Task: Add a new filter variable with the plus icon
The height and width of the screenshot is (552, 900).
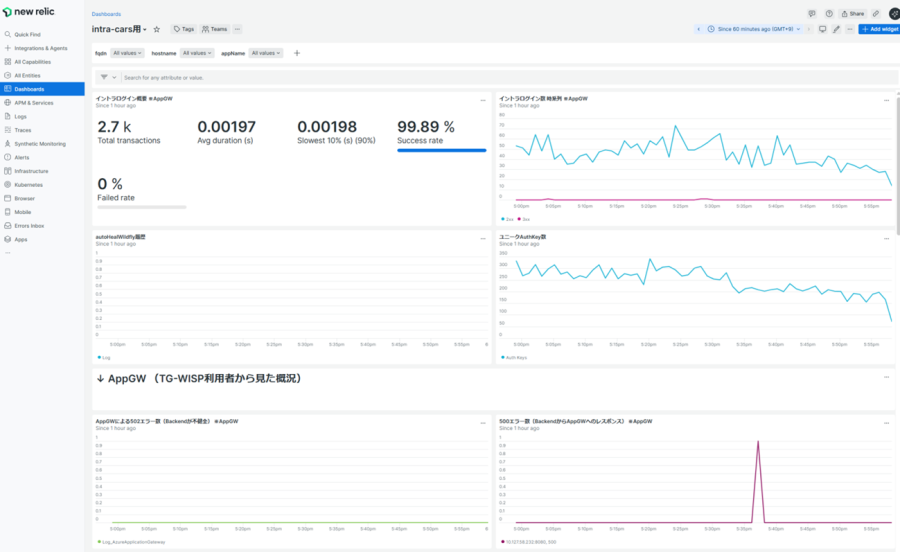Action: click(x=297, y=53)
